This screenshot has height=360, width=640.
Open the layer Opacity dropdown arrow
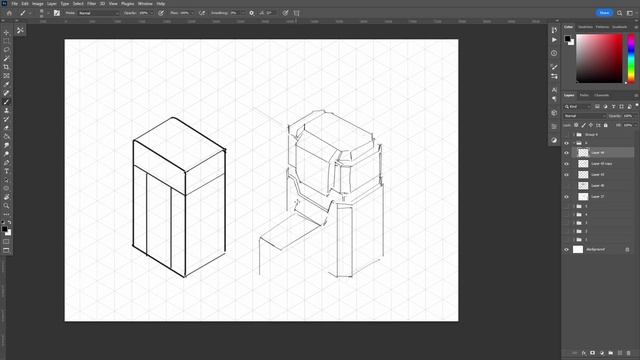click(x=635, y=116)
